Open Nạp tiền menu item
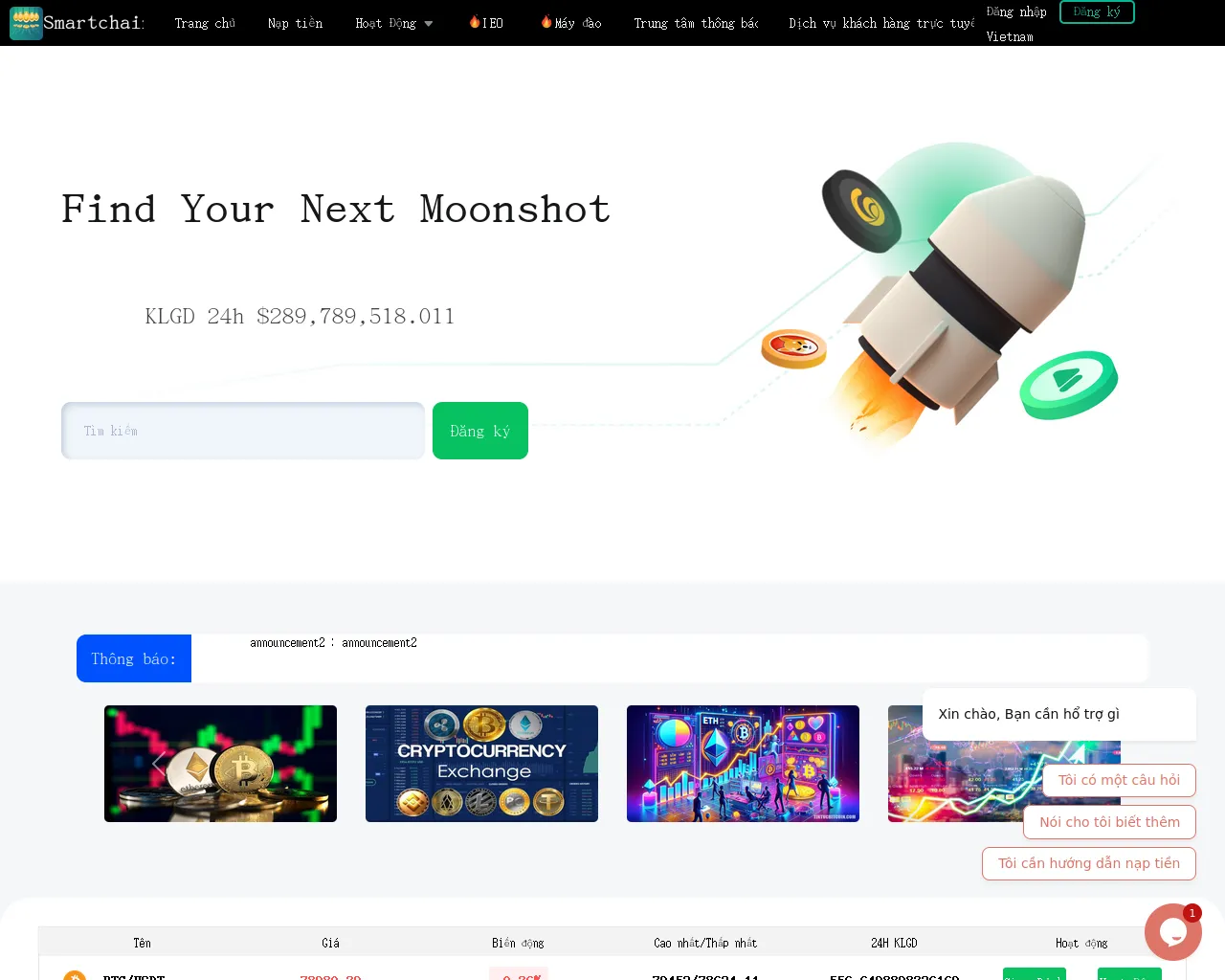Viewport: 1225px width, 980px height. pos(296,23)
